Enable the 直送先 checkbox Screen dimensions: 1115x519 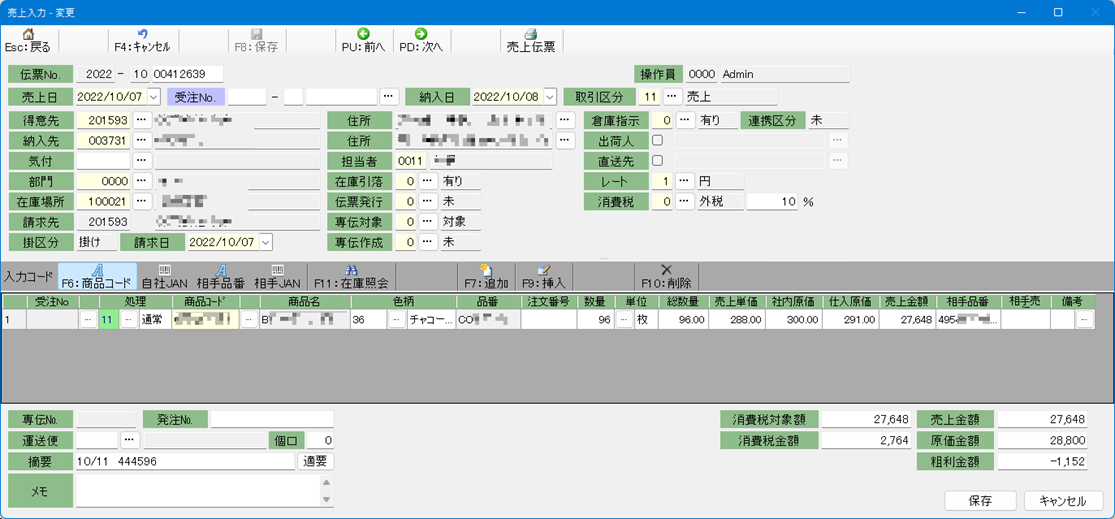tap(657, 160)
